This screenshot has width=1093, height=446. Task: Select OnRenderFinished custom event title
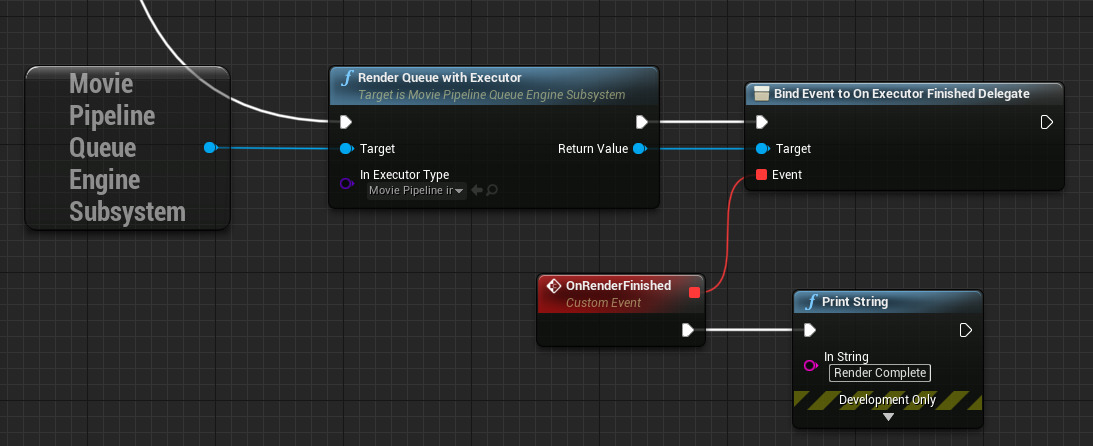pos(618,286)
